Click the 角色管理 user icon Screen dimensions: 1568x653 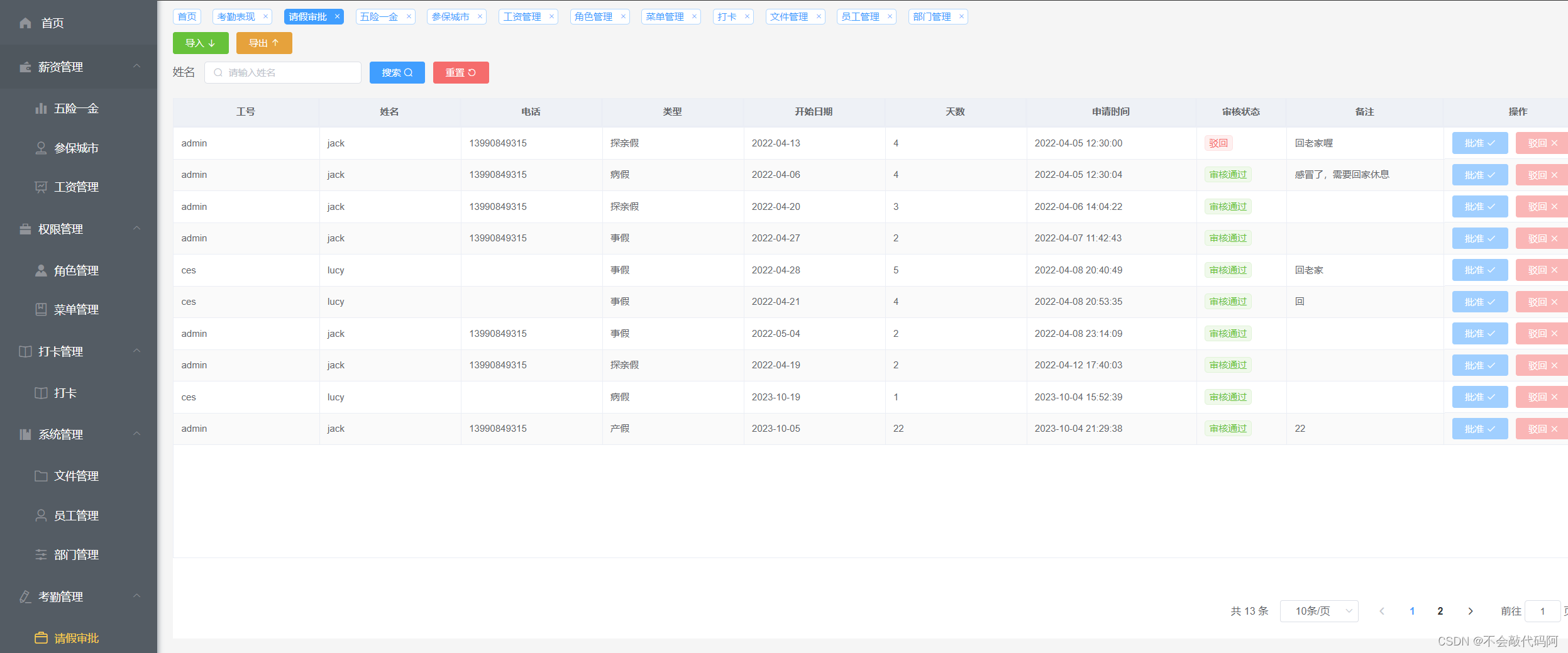pyautogui.click(x=41, y=270)
